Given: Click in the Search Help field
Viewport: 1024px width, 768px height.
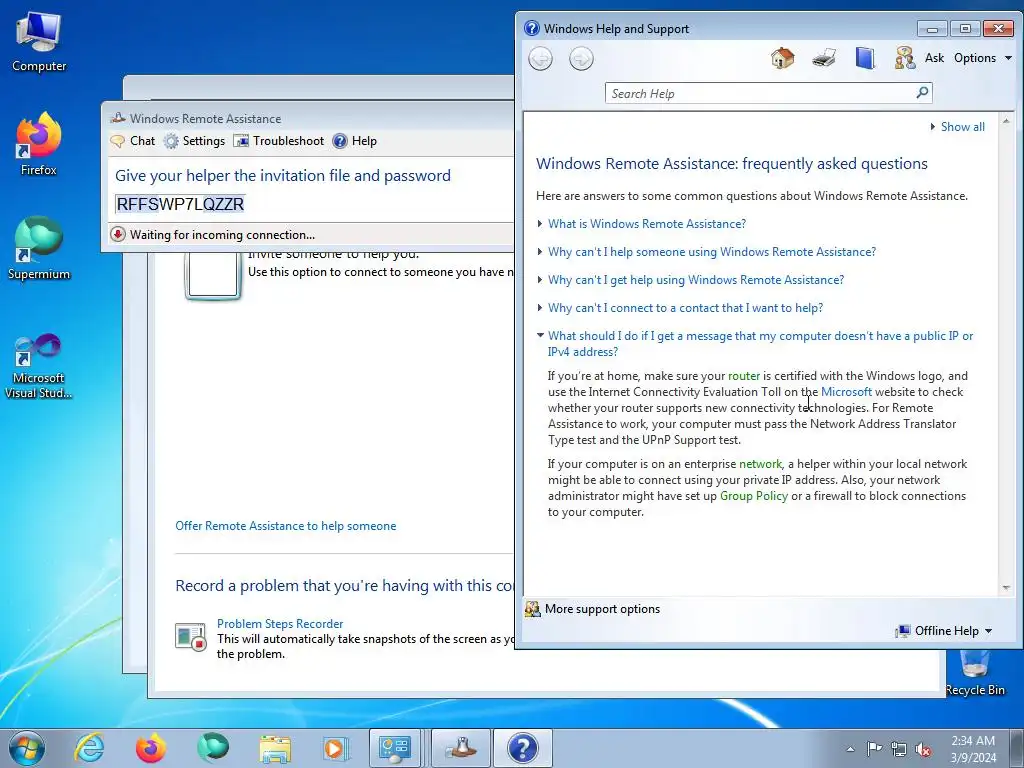Looking at the screenshot, I should [761, 93].
